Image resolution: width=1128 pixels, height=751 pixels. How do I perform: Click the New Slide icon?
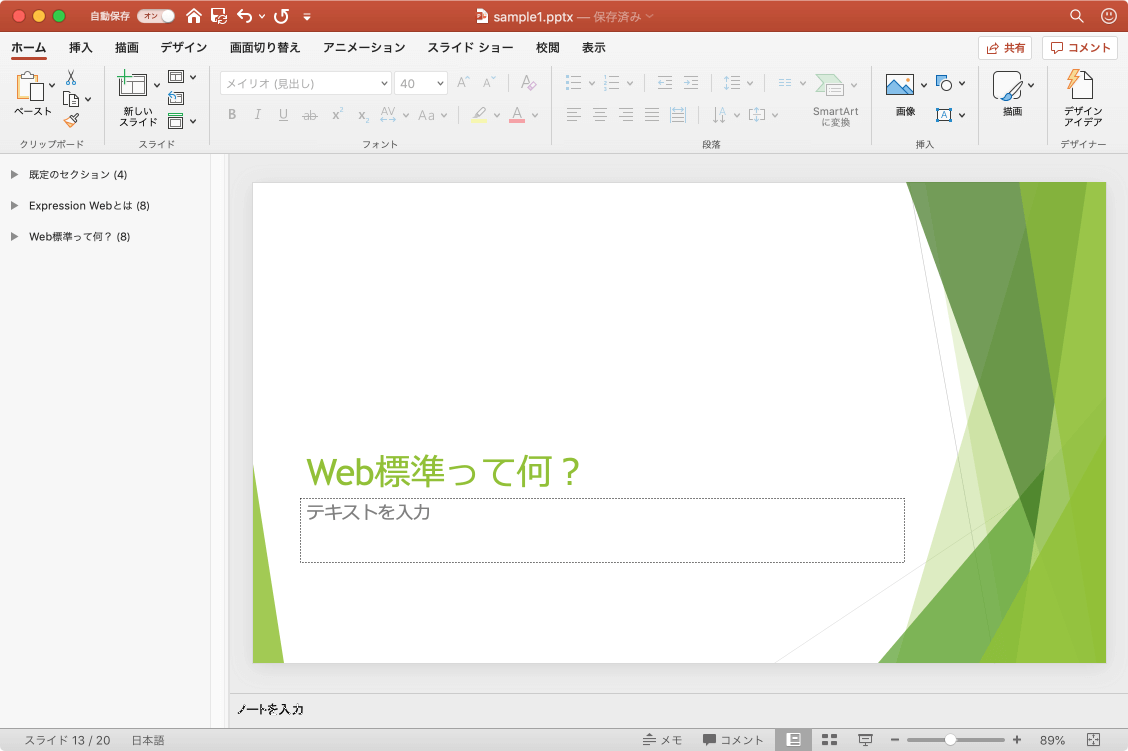(132, 84)
